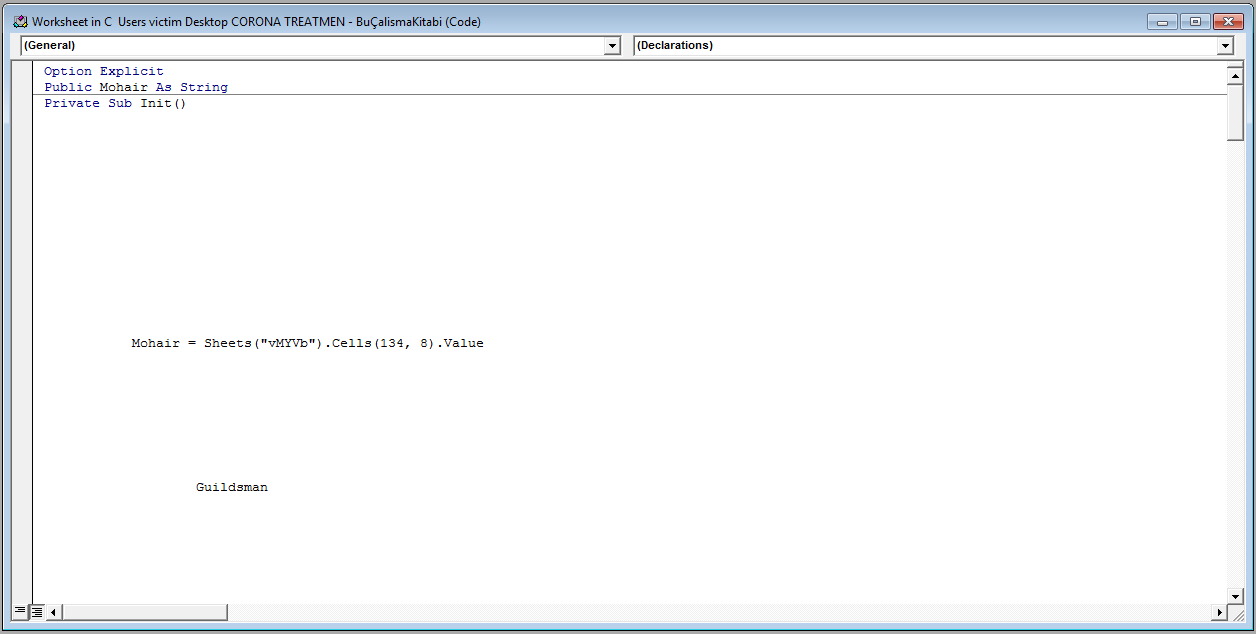Click the vertical scrollbar thumb
1256x634 pixels.
coord(1235,112)
